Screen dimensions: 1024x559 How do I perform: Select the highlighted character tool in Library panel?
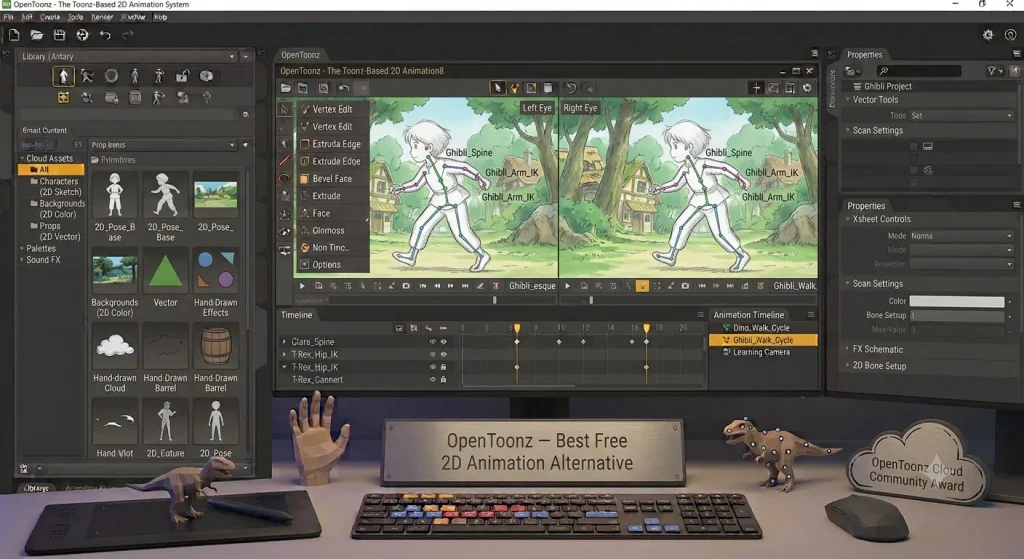click(x=63, y=76)
